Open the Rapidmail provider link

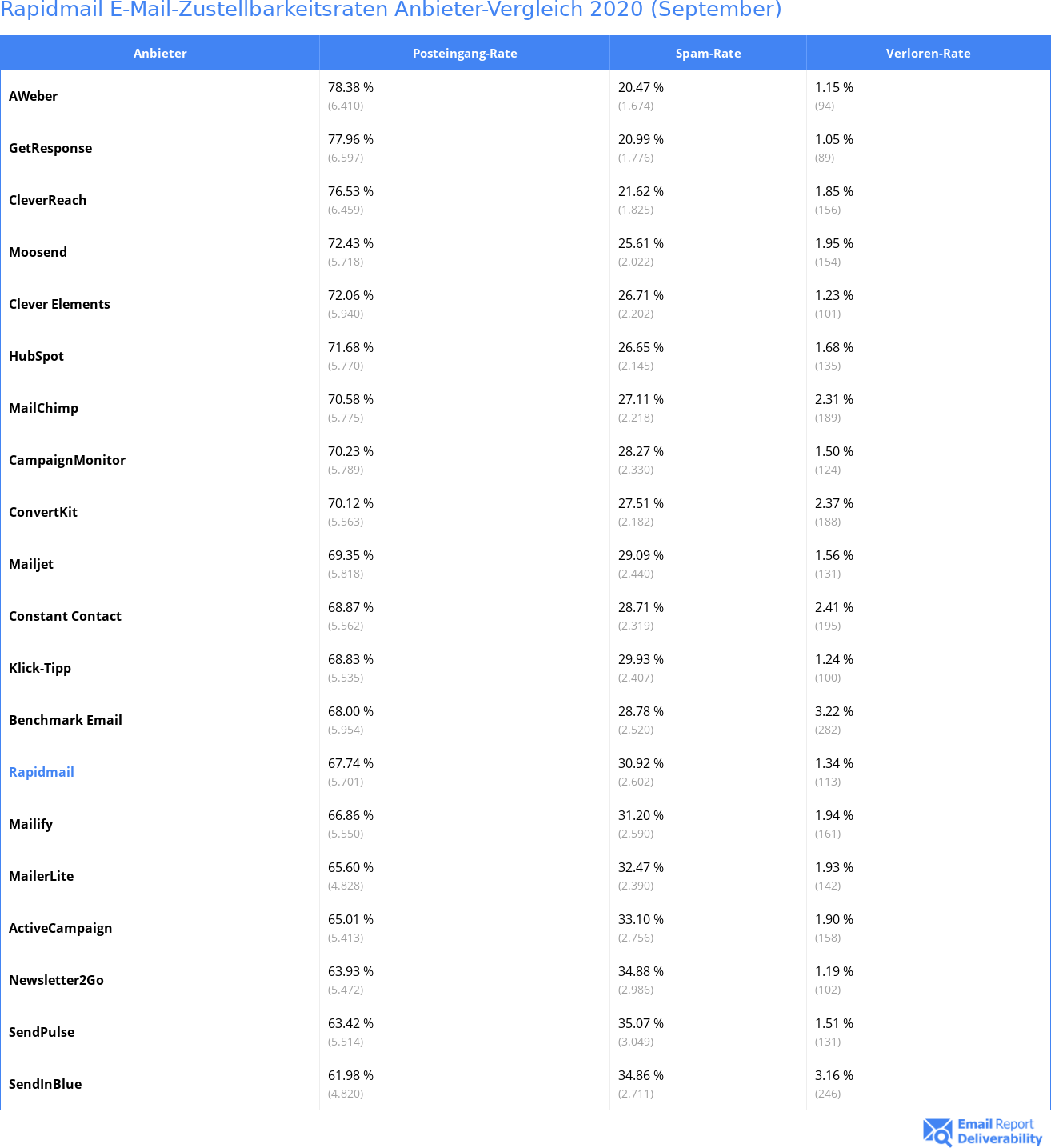click(x=42, y=772)
